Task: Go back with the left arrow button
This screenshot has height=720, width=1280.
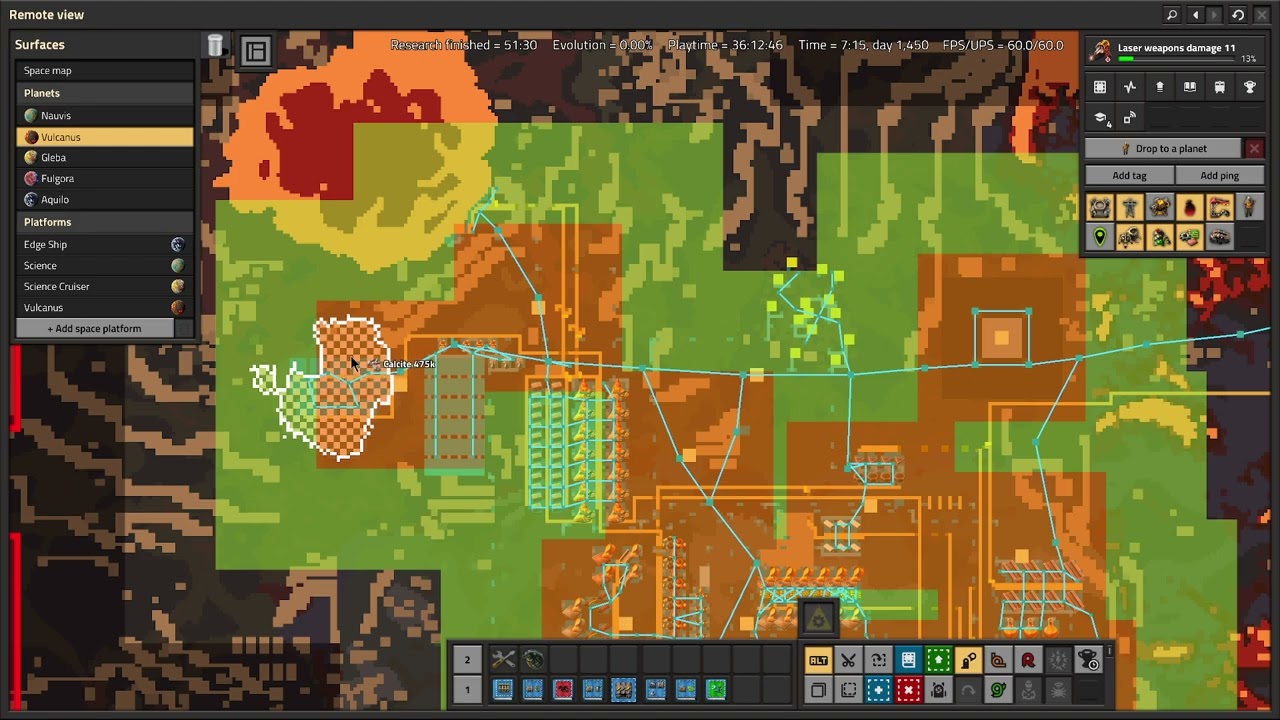Action: pos(1194,15)
